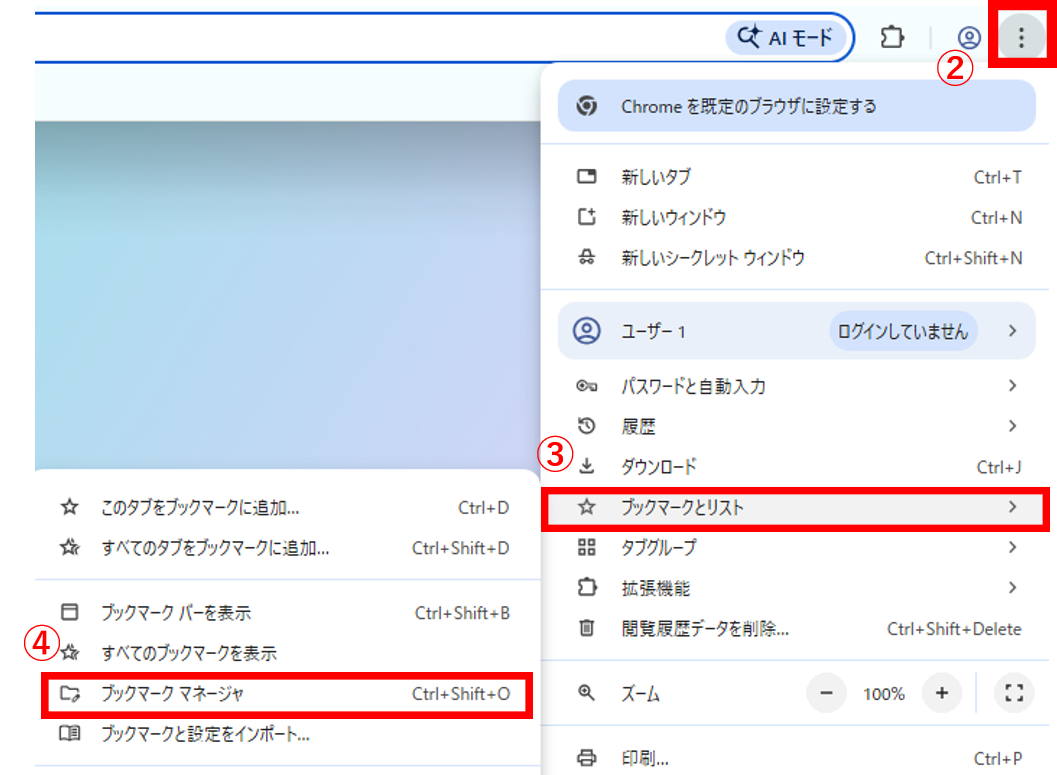Open ダウンロード from the menu
1057x775 pixels.
(658, 467)
